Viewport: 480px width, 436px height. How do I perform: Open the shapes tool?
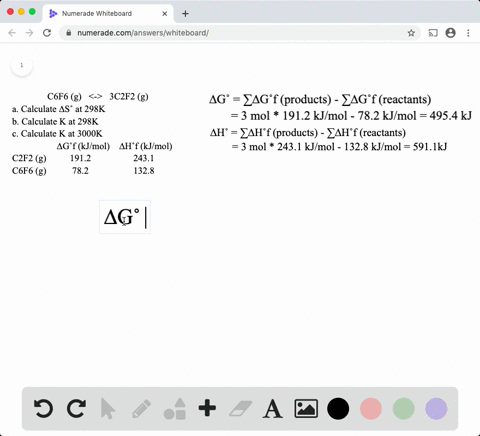click(x=175, y=408)
